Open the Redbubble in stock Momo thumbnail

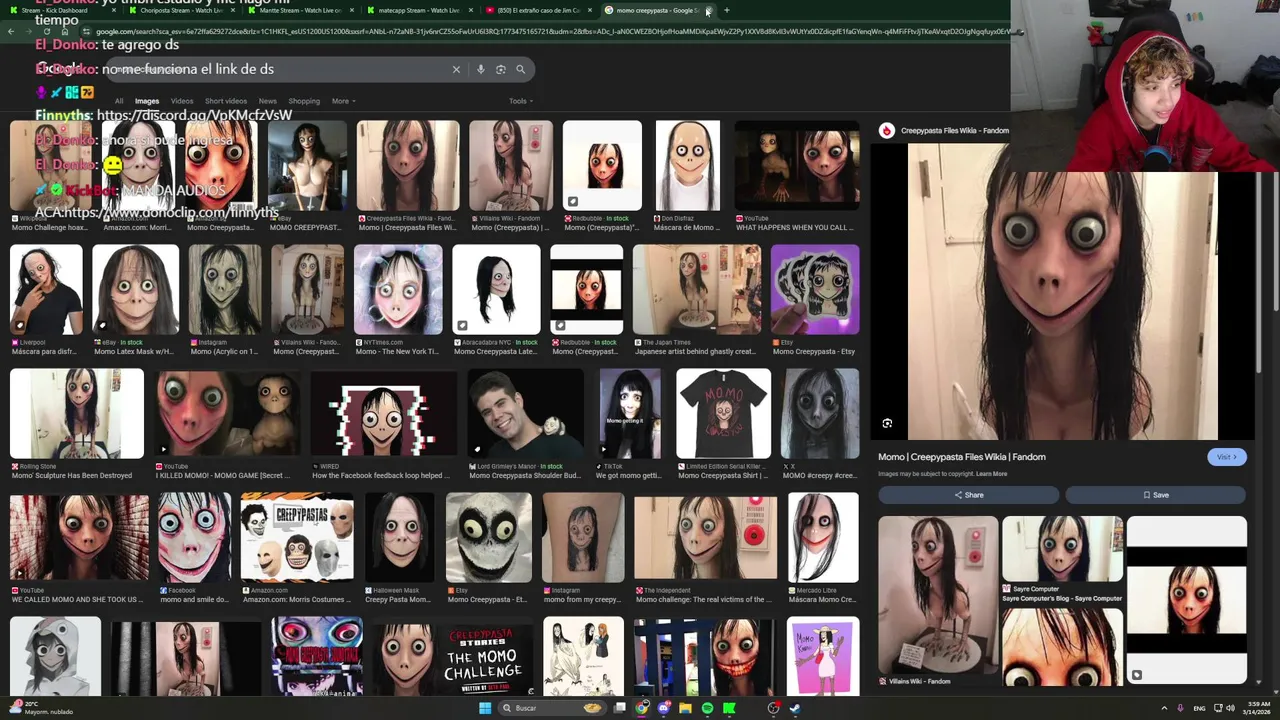602,166
